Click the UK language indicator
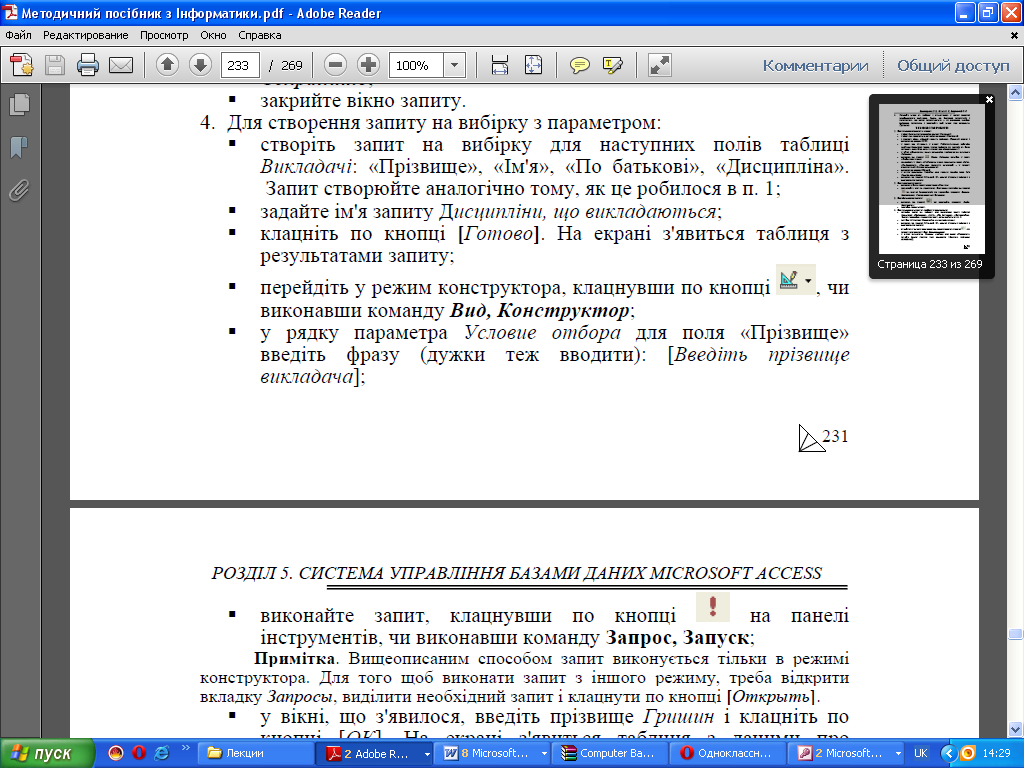Screen dimensions: 1024x768 [921, 753]
